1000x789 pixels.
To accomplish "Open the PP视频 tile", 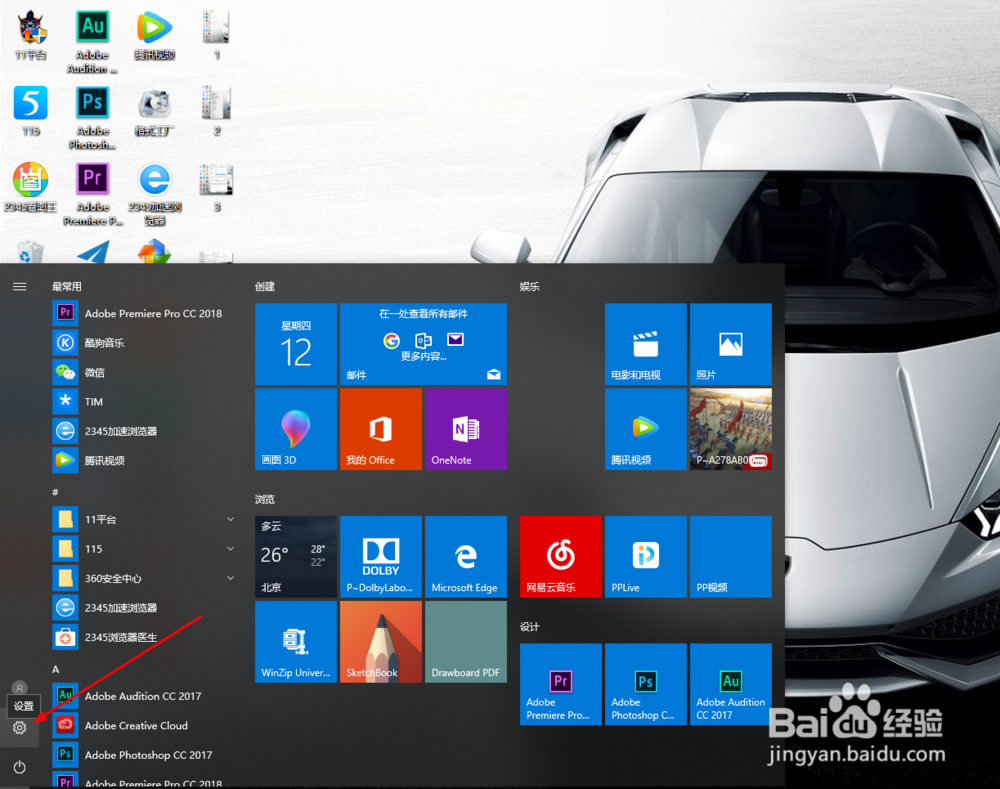I will click(731, 557).
